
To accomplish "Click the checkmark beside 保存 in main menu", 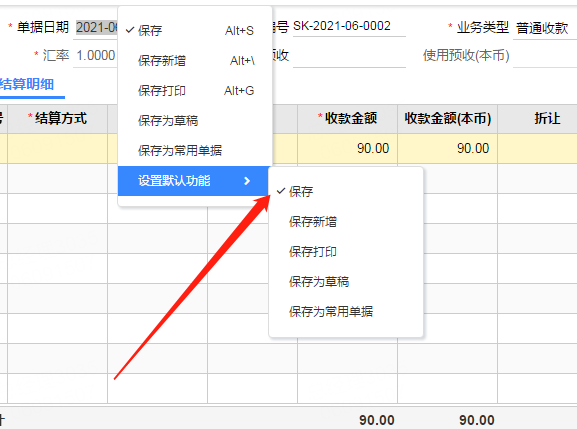I will coord(130,30).
